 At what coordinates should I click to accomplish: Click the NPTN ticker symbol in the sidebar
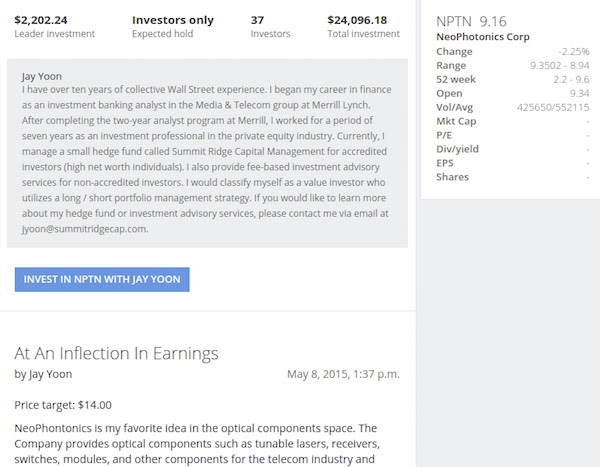pyautogui.click(x=454, y=21)
